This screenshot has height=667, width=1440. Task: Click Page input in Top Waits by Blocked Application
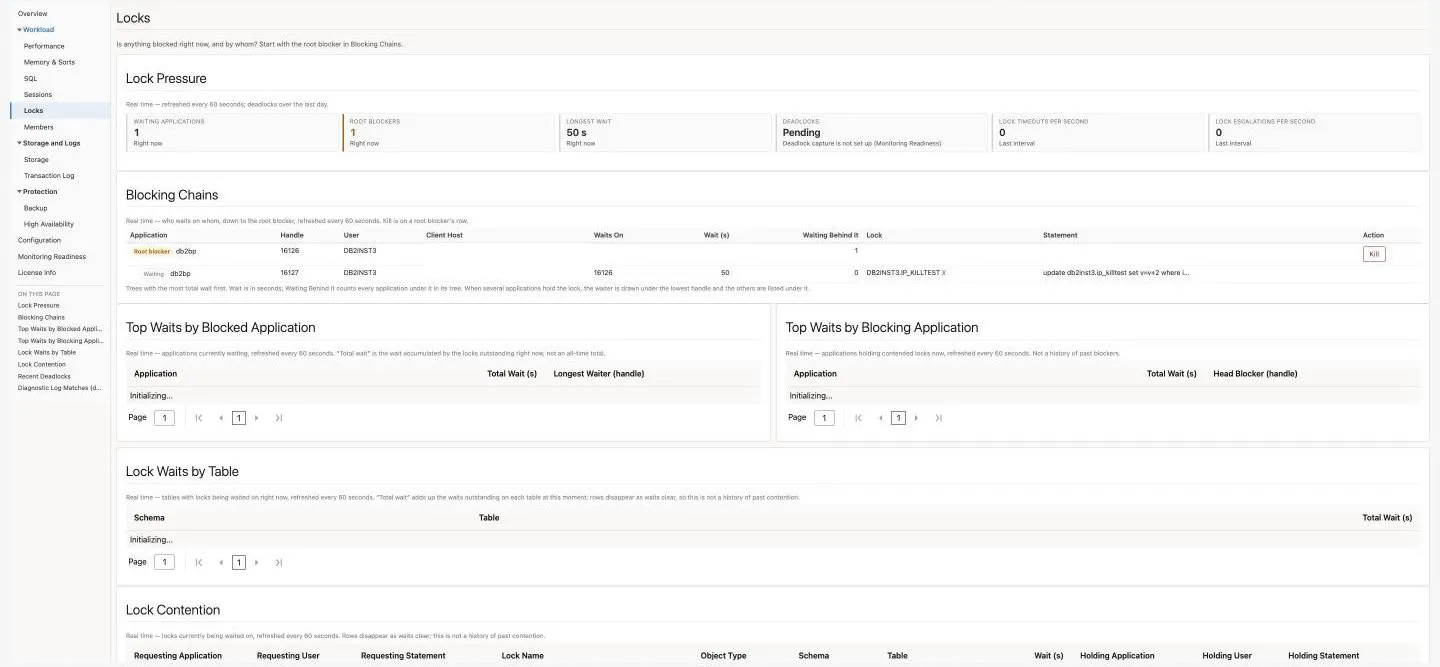164,418
